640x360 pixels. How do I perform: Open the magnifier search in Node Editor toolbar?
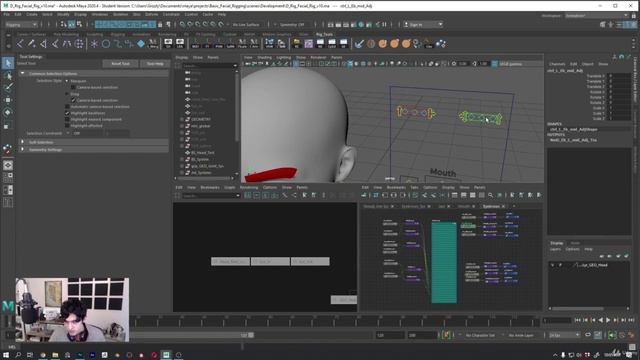click(490, 196)
